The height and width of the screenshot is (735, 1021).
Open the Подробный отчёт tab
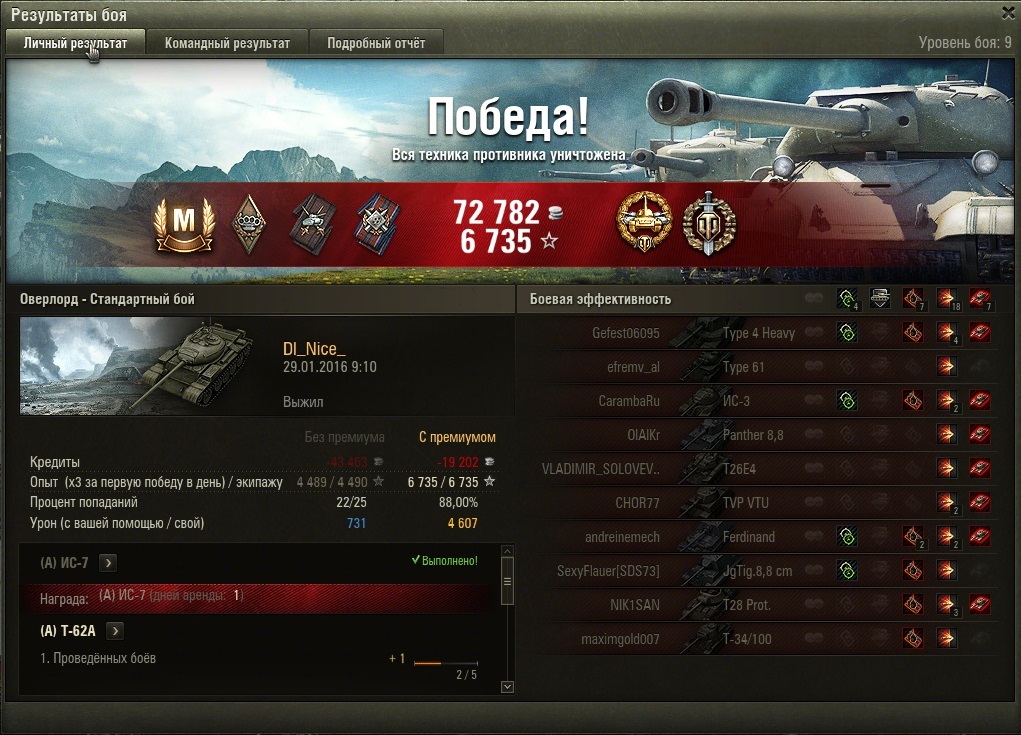(376, 43)
